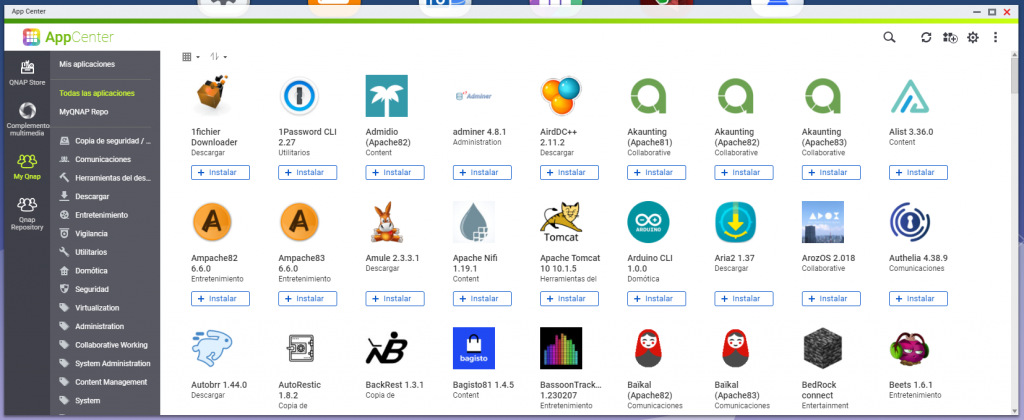The width and height of the screenshot is (1024, 420).
Task: Click the manual install app icon
Action: coord(949,37)
